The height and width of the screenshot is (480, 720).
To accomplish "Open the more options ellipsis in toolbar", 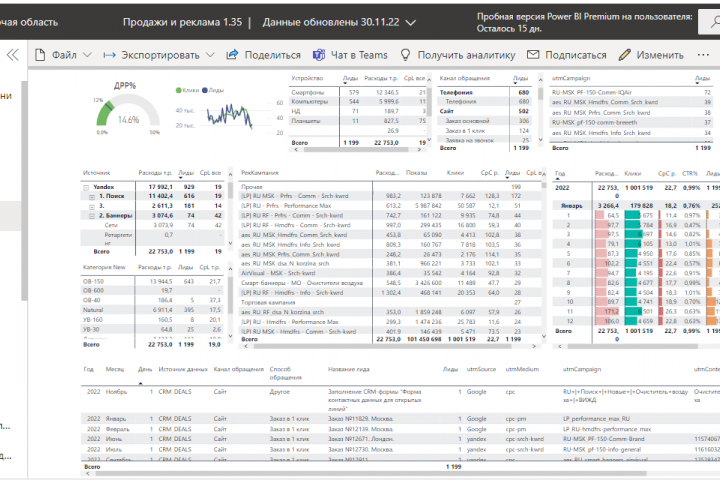I will [x=703, y=55].
